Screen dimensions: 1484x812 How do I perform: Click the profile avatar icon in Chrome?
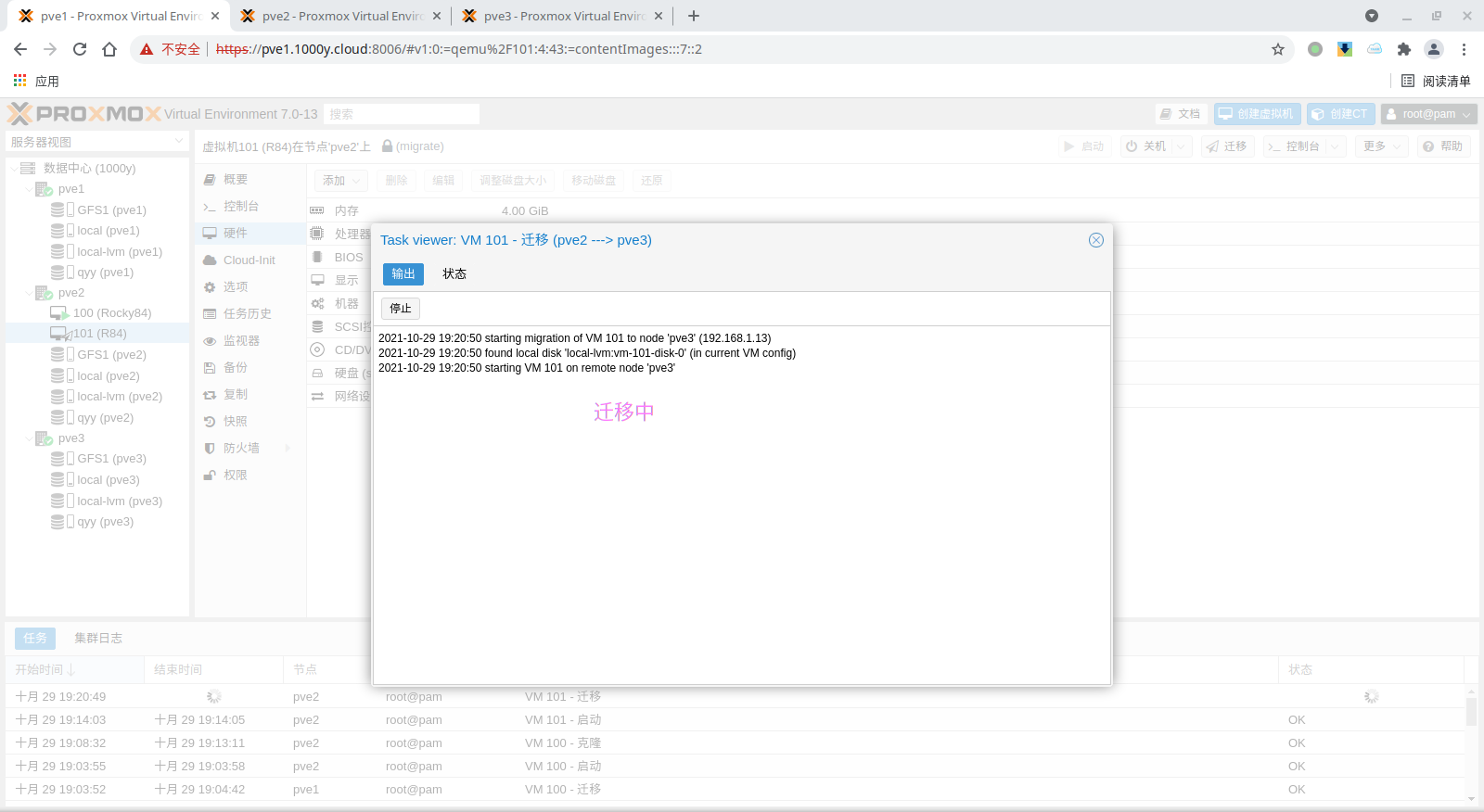pyautogui.click(x=1433, y=49)
